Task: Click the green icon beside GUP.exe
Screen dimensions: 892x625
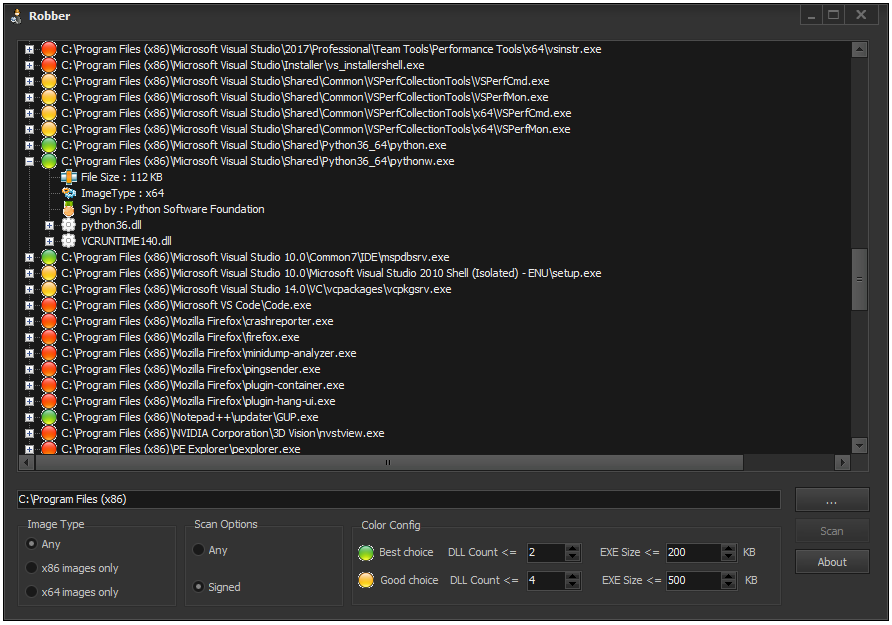Action: 49,417
